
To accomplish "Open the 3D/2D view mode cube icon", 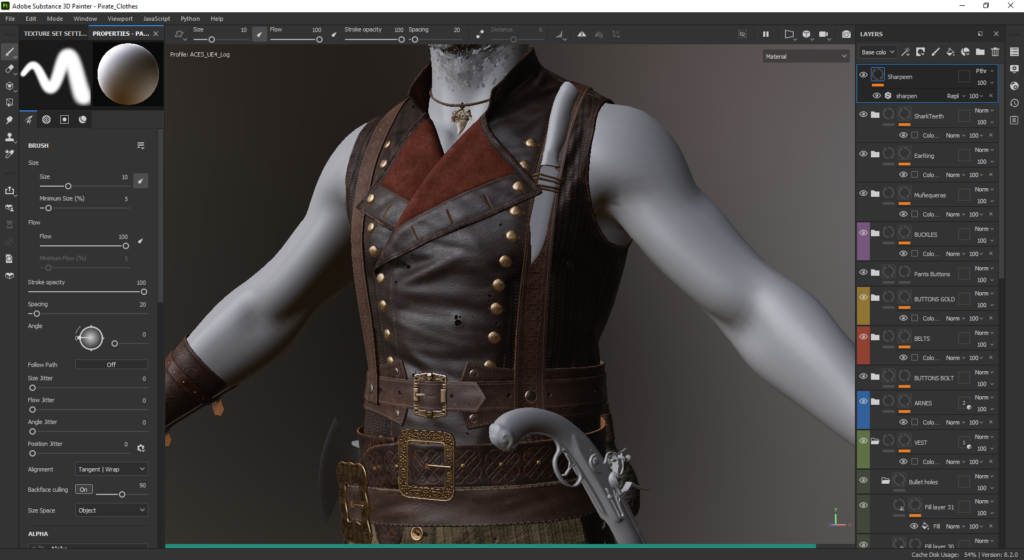I will (806, 34).
